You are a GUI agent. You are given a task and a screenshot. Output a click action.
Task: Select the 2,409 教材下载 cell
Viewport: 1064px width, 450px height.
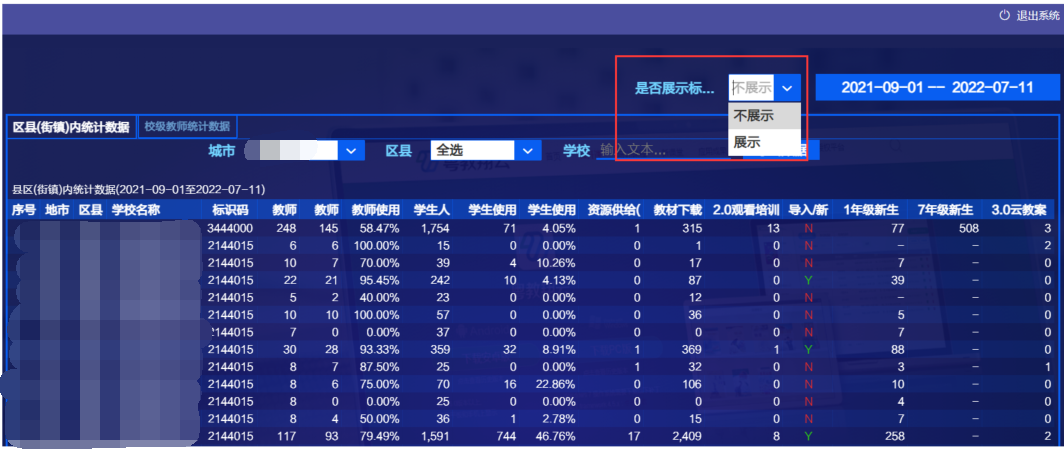click(687, 435)
